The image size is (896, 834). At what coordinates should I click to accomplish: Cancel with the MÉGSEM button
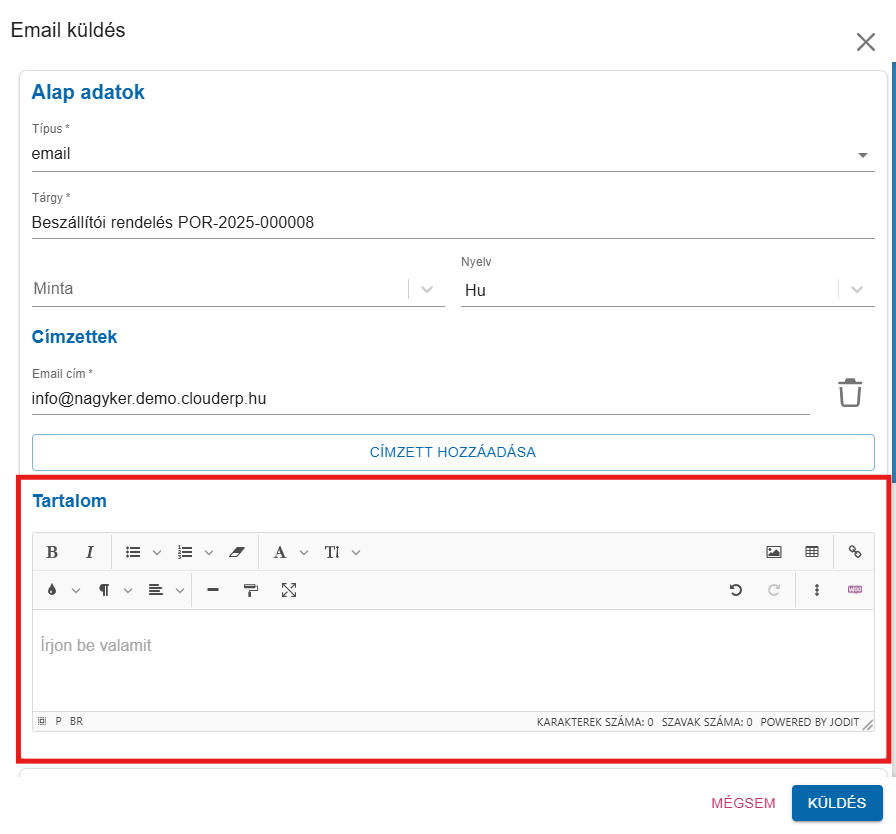[743, 803]
